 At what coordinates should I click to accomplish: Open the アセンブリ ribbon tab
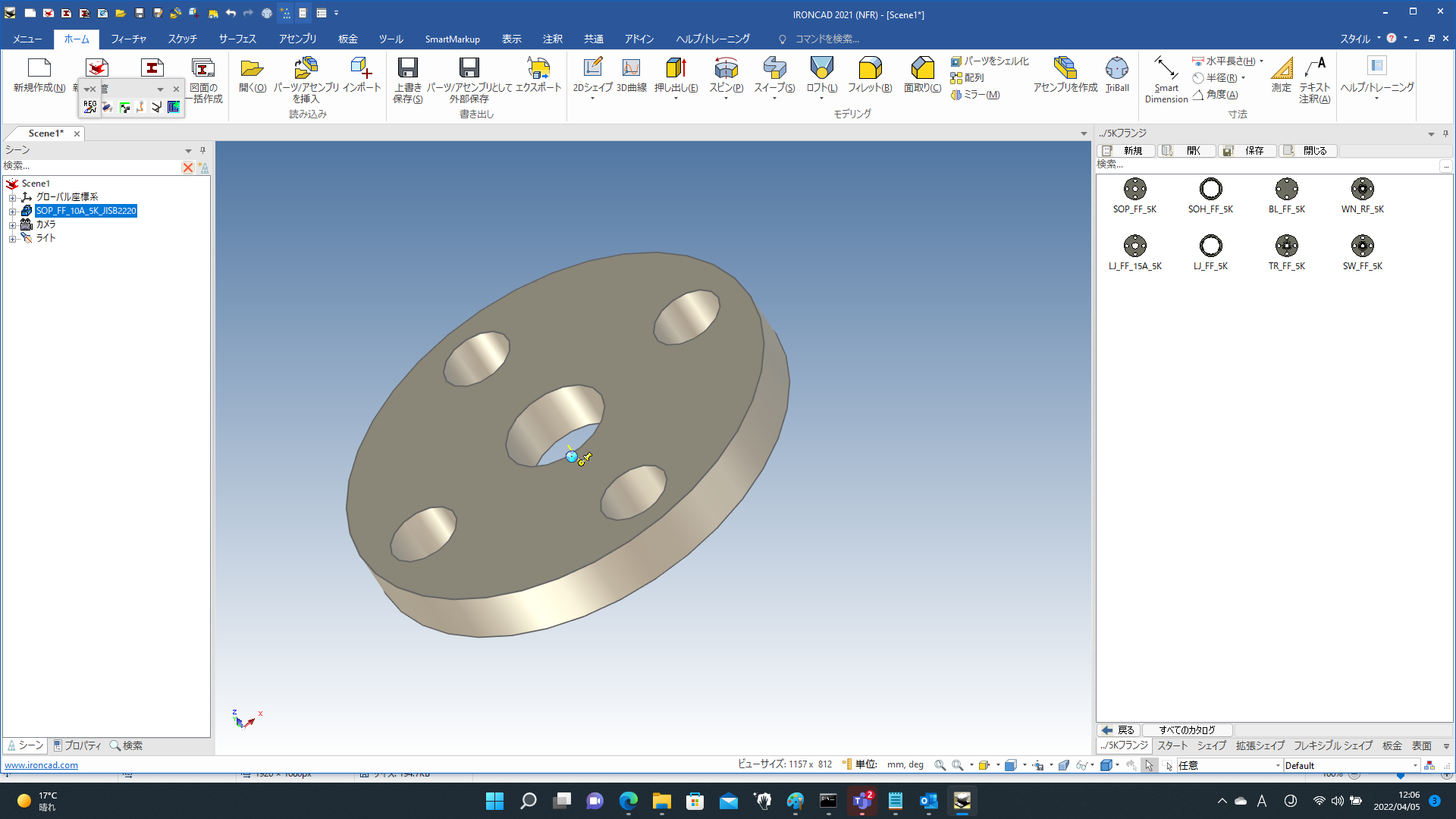[297, 39]
